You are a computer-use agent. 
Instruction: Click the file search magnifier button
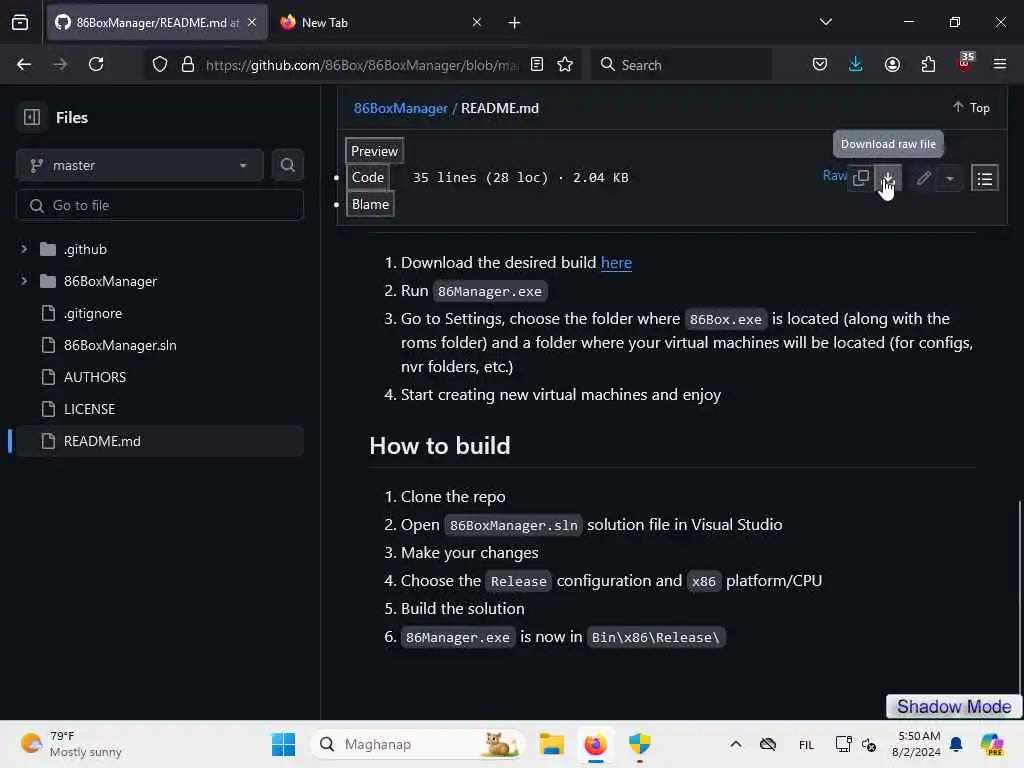(287, 165)
